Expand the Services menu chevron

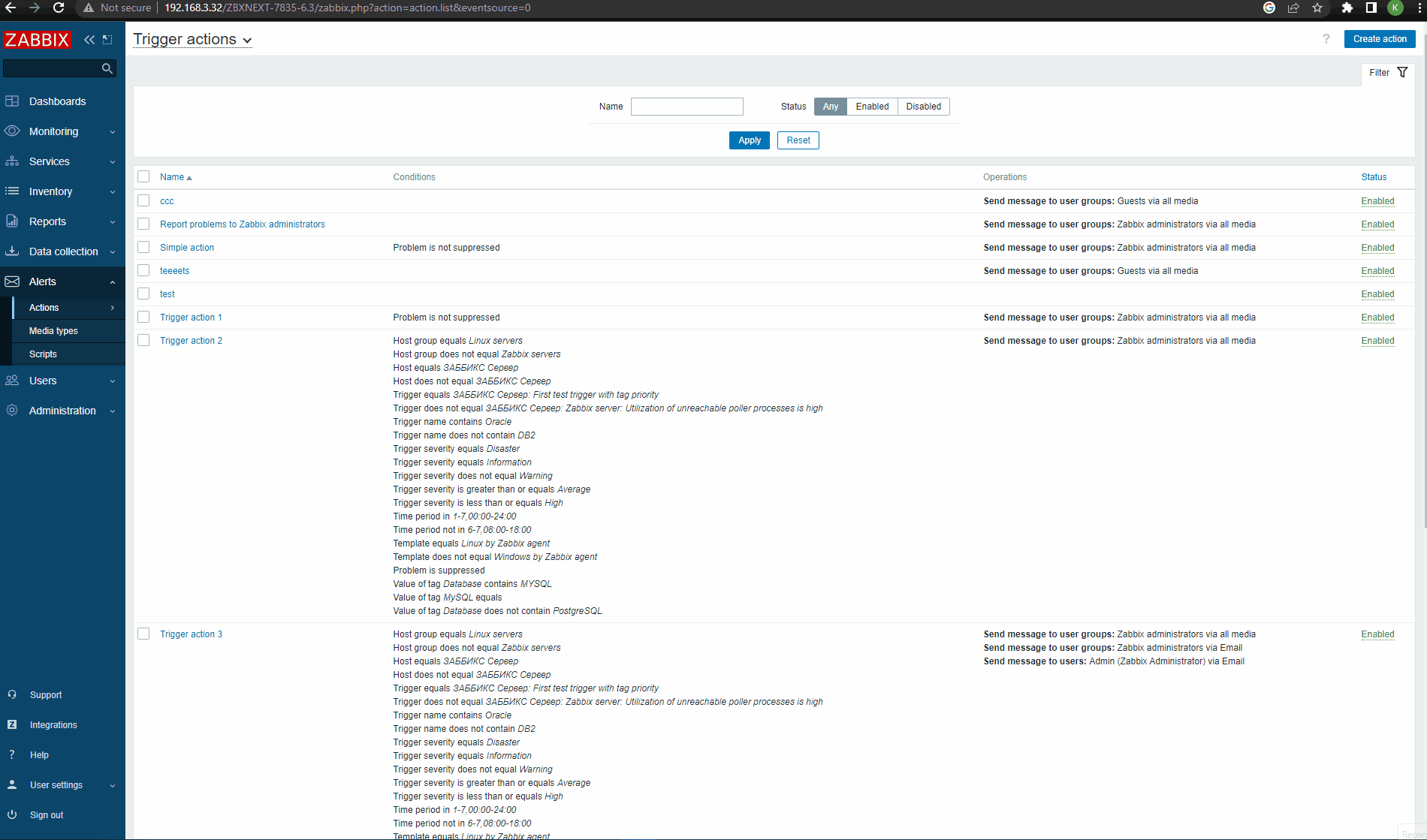(113, 162)
